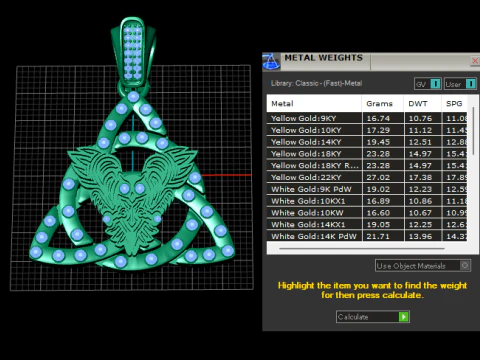This screenshot has height=360, width=480.
Task: Select the Yellow Gold:22KY row
Action: 367,177
